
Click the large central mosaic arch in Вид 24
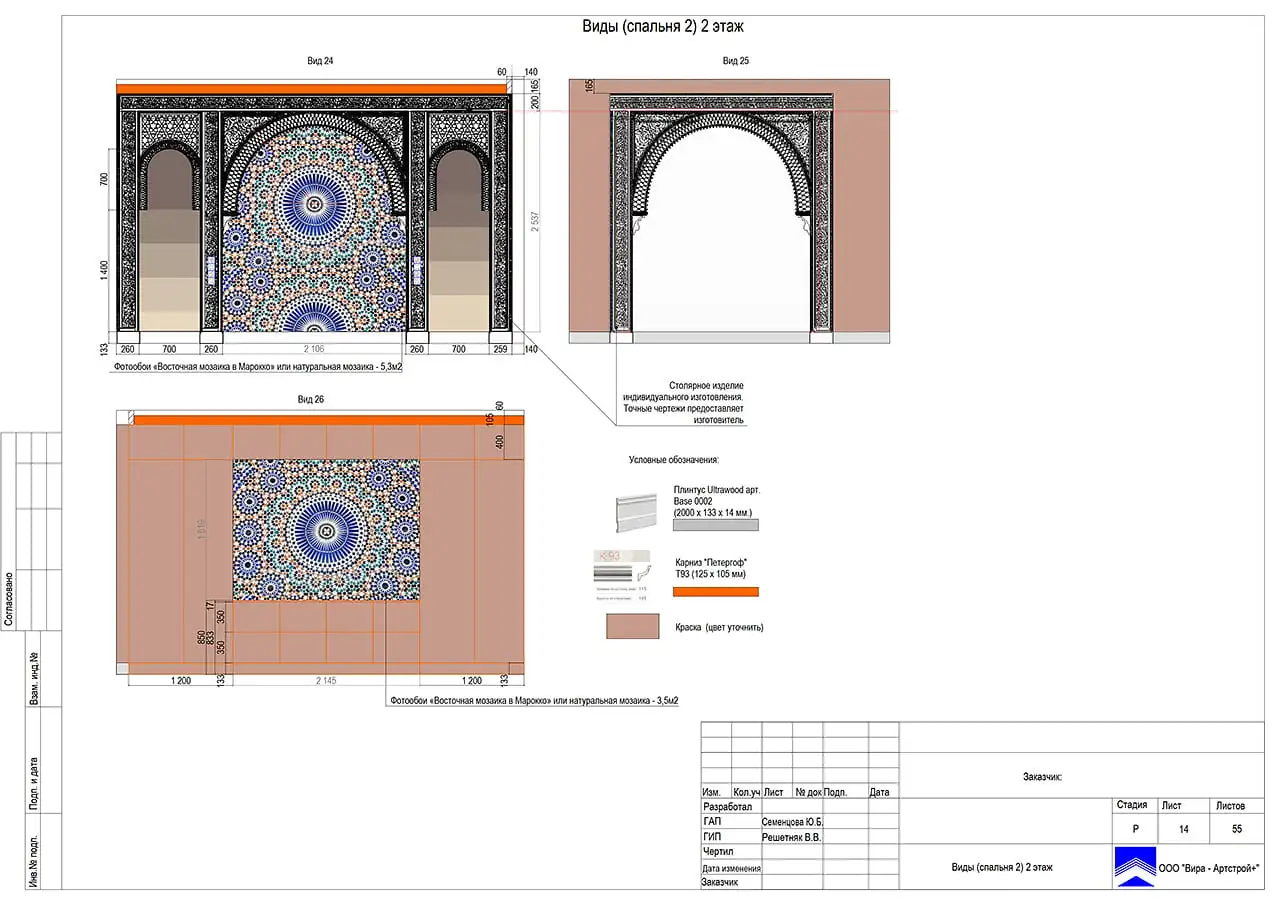coord(314,222)
